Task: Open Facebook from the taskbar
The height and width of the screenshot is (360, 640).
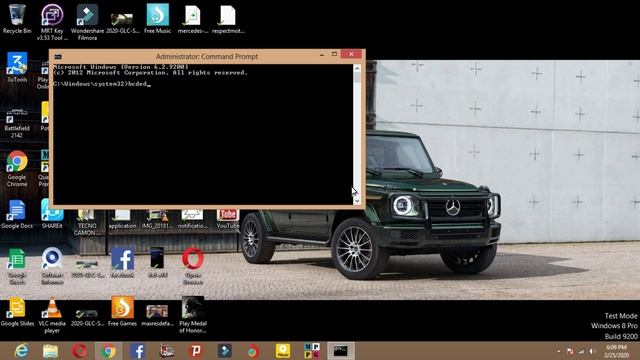Action: pyautogui.click(x=138, y=351)
